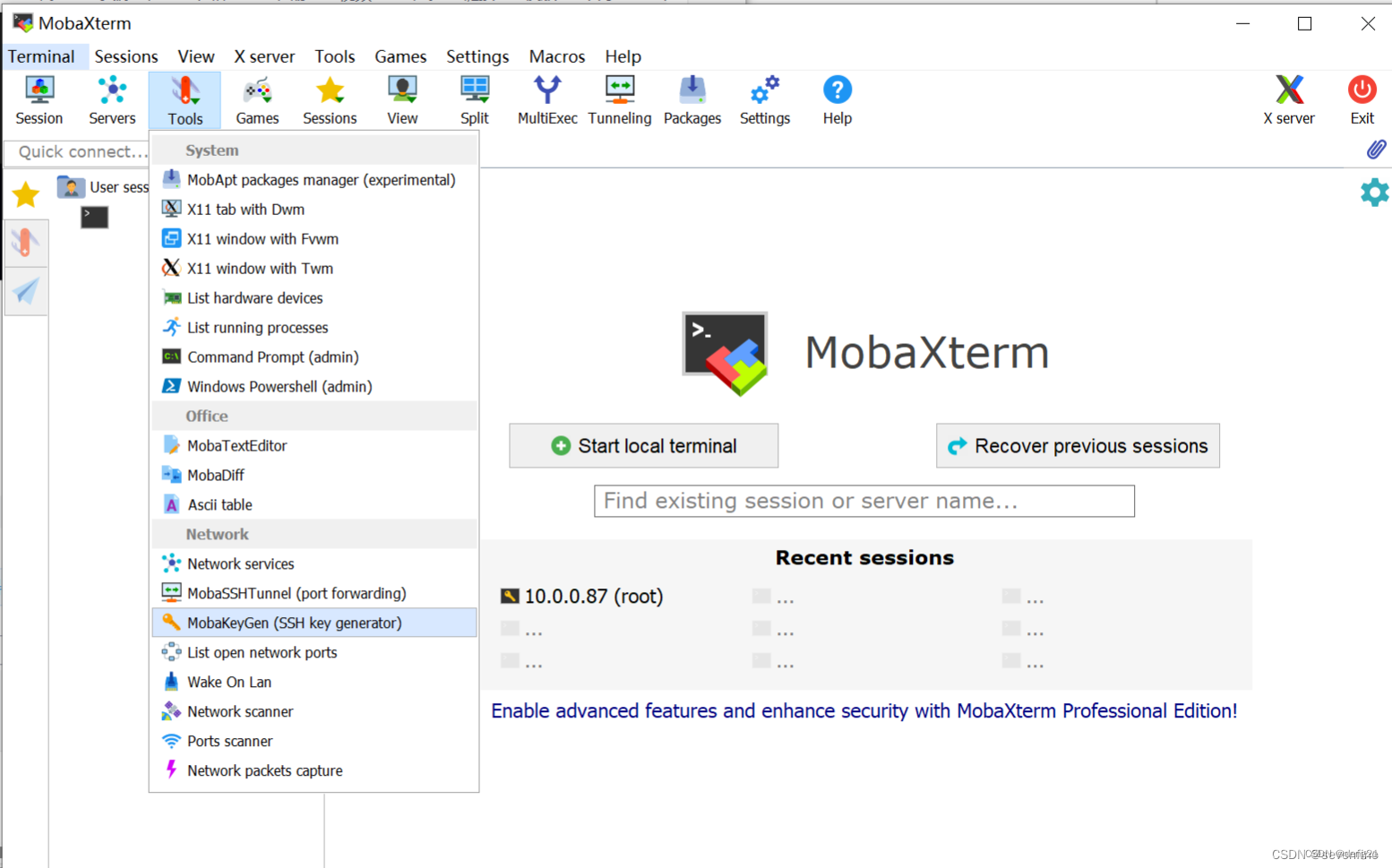1392x868 pixels.
Task: Open MobaDiff from the dropdown
Action: click(314, 476)
